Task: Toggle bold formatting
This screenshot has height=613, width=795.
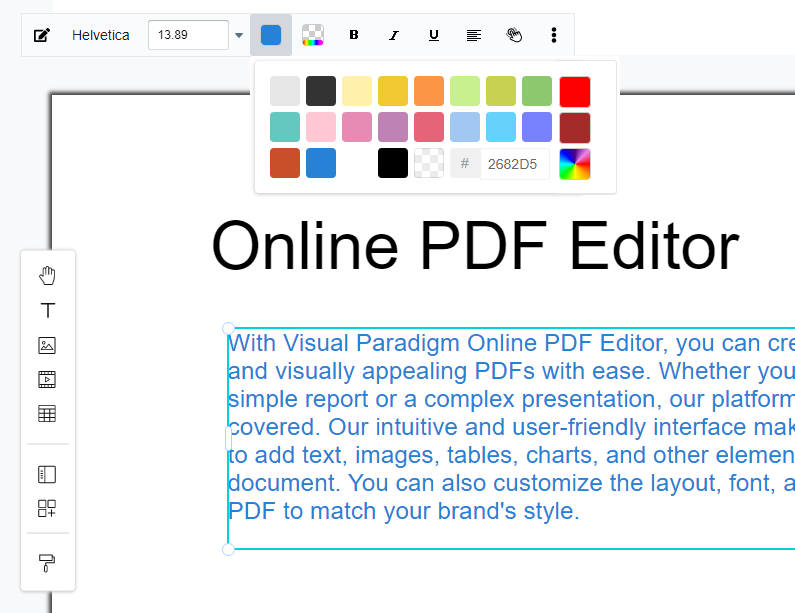Action: pyautogui.click(x=354, y=35)
